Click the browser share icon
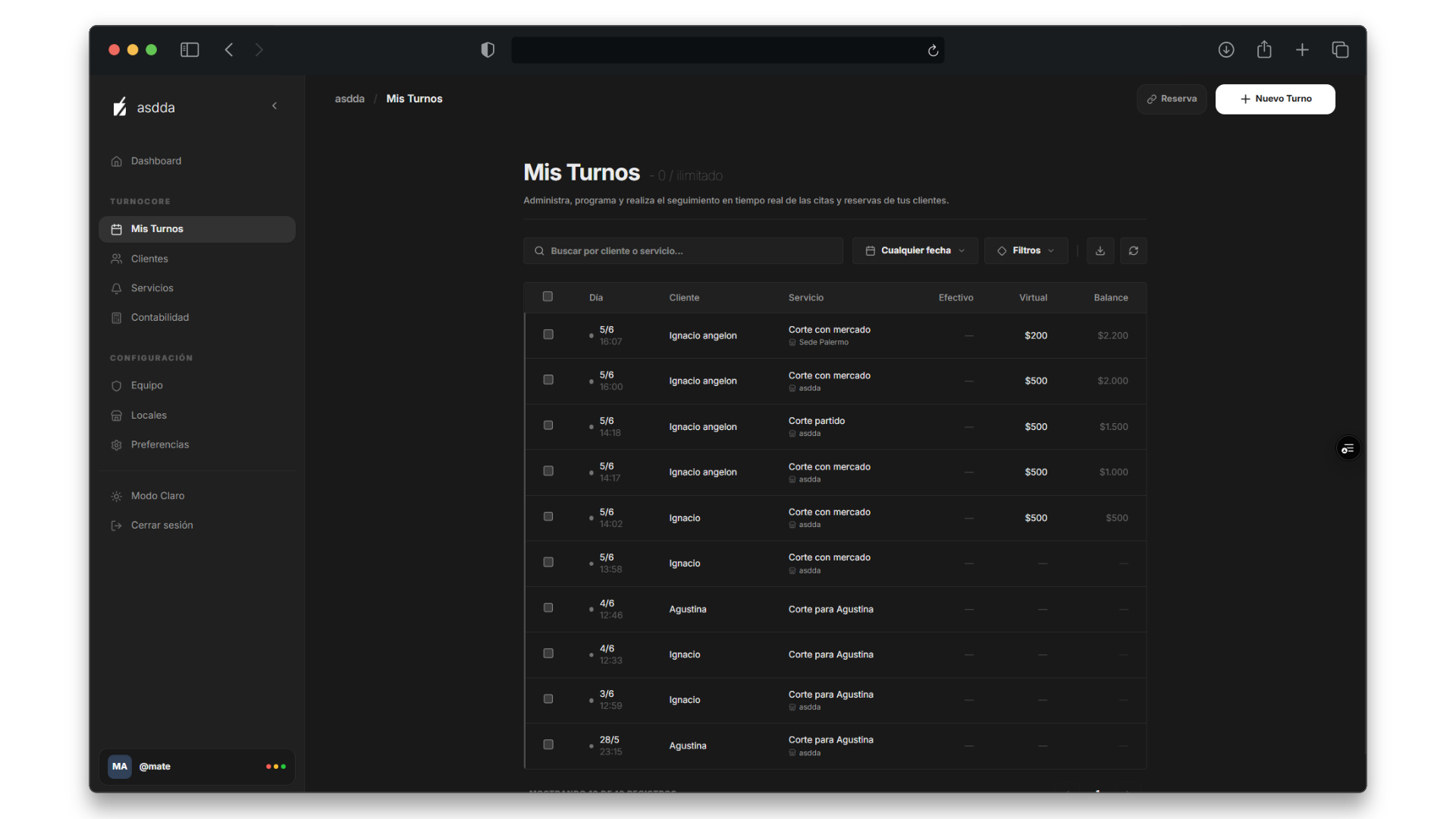The image size is (1456, 819). (1264, 49)
